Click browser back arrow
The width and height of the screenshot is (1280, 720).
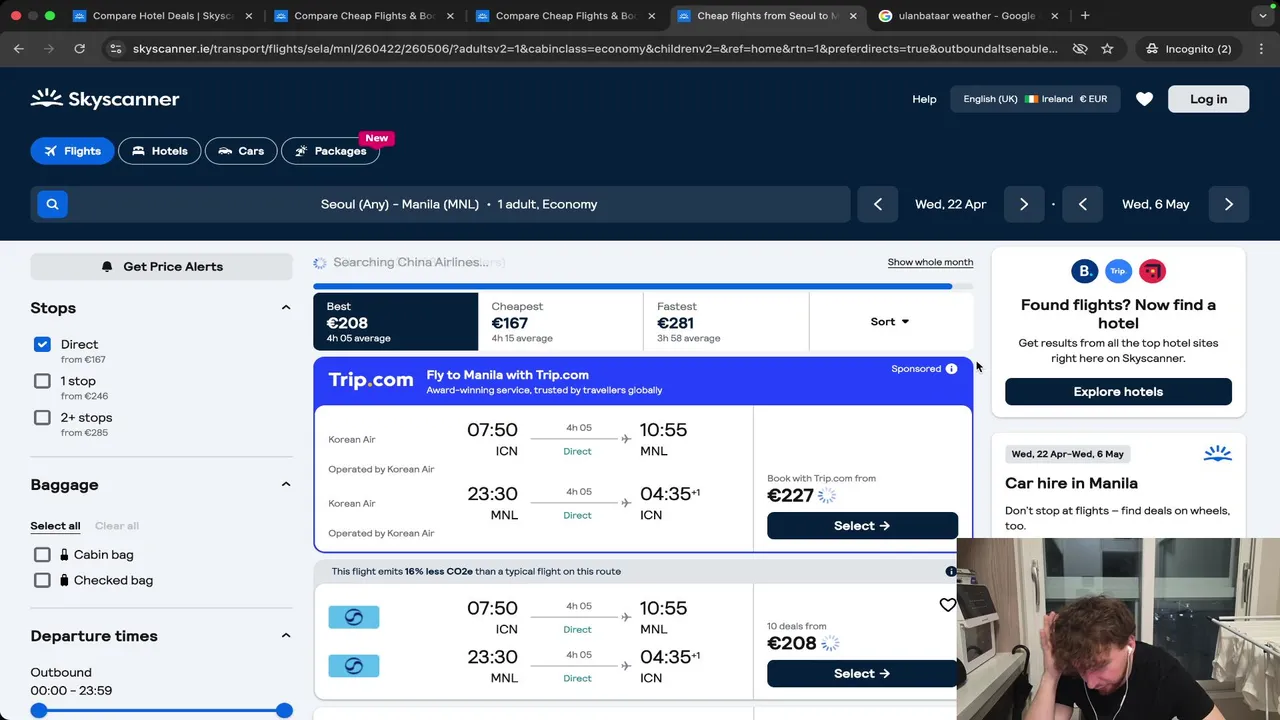[18, 48]
